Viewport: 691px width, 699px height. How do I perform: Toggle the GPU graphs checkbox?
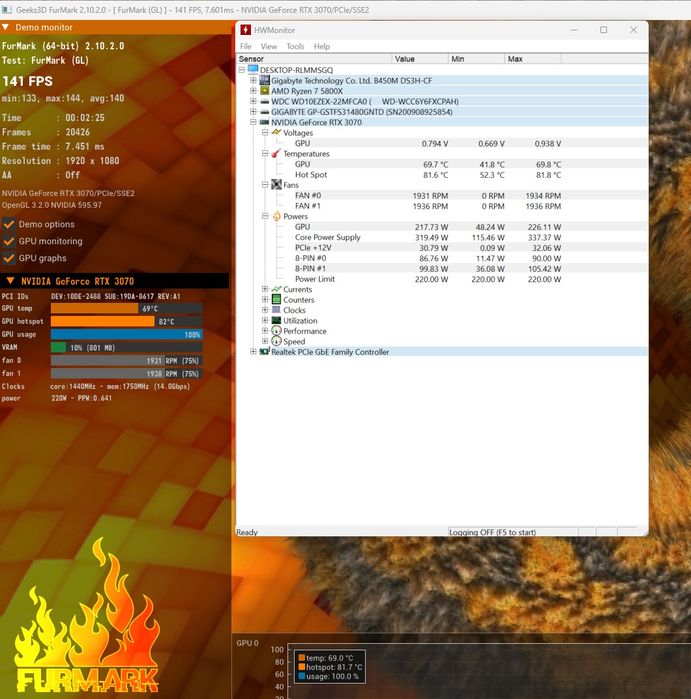(9, 258)
